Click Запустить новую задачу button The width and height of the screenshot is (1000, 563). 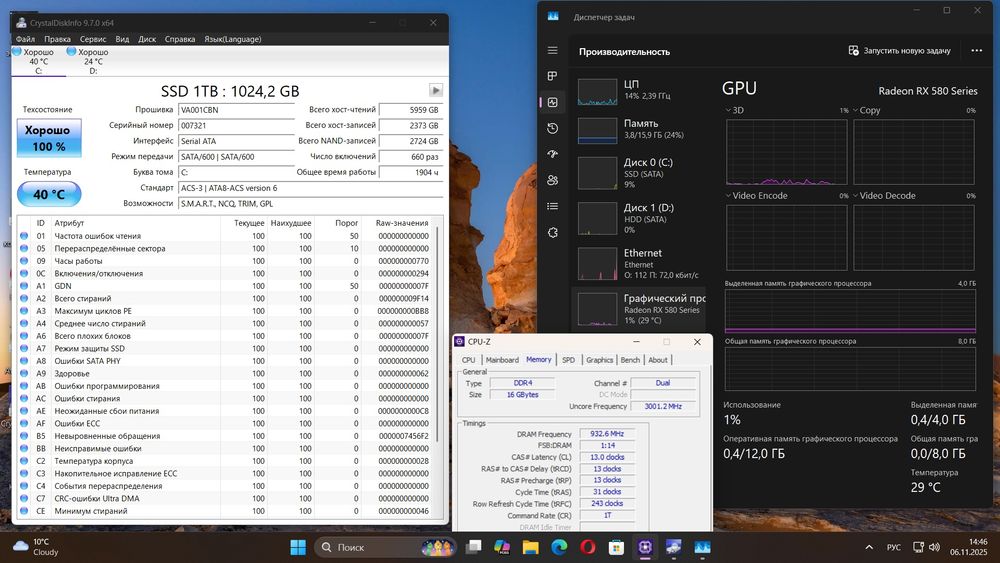click(x=899, y=50)
